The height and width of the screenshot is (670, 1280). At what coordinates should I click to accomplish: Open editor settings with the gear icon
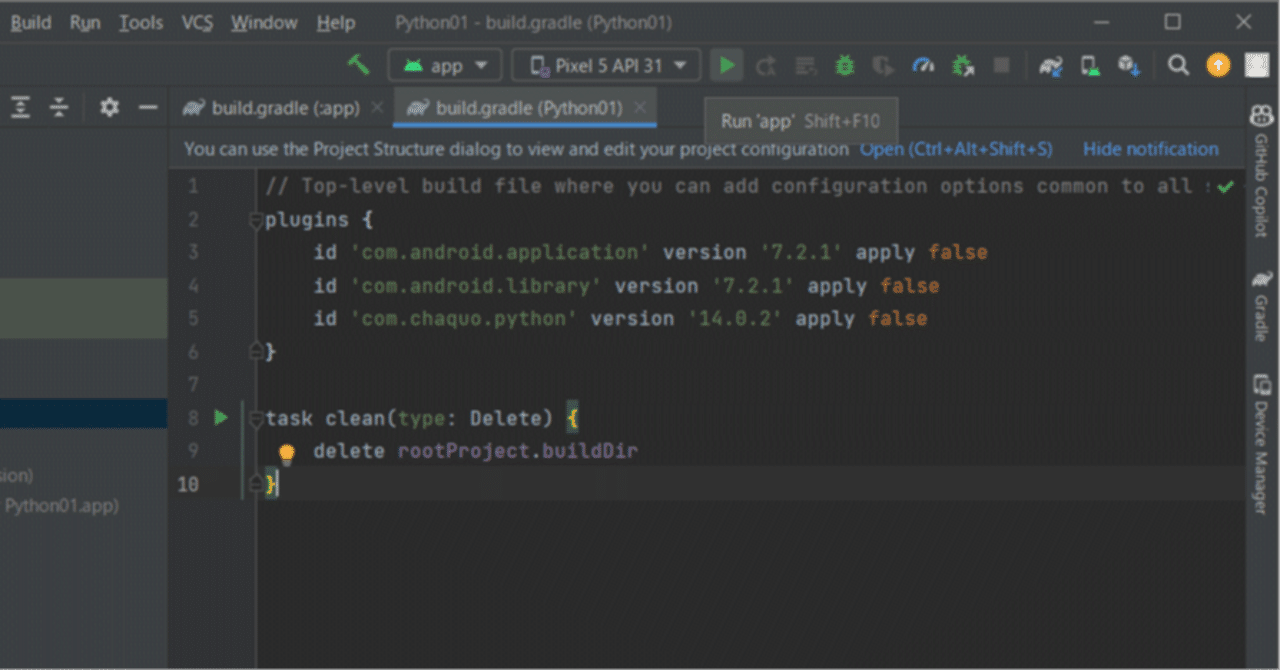pos(109,107)
